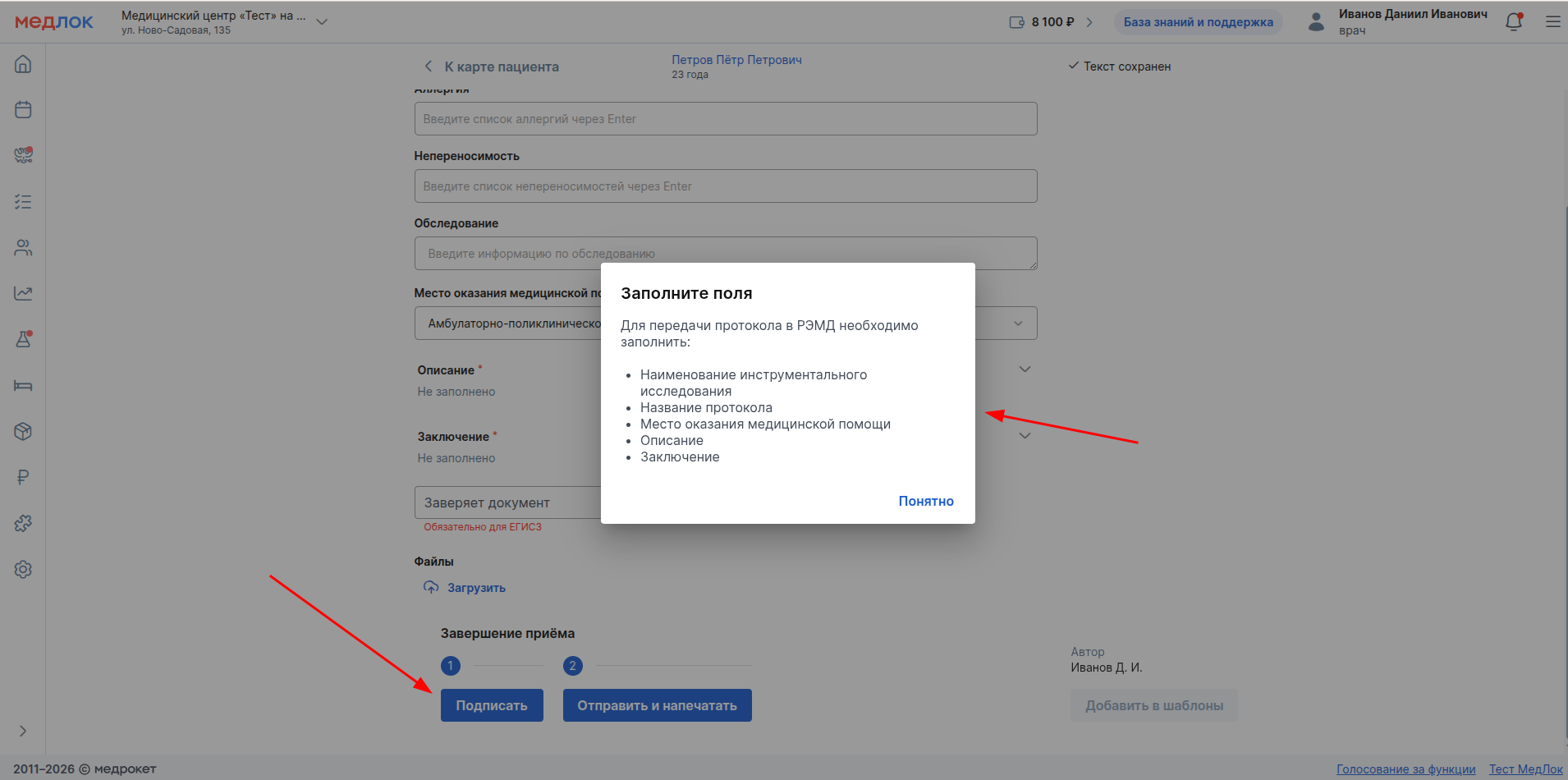This screenshot has width=1568, height=780.
Task: Click the allergy list input field
Action: click(725, 119)
